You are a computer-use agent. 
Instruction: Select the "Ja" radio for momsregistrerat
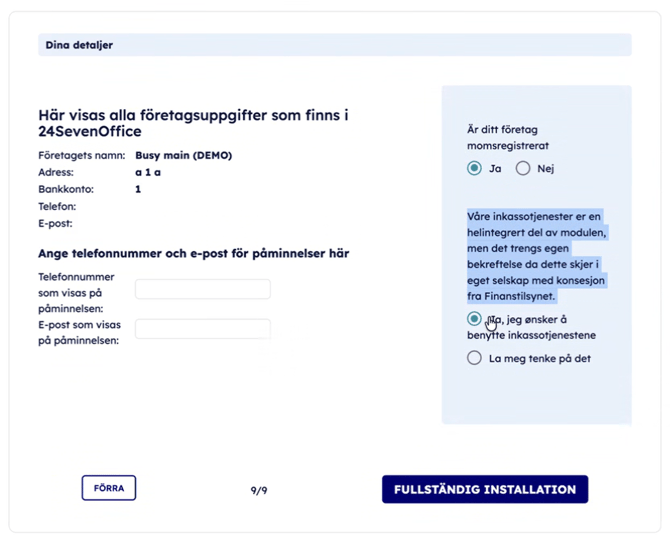(x=474, y=169)
